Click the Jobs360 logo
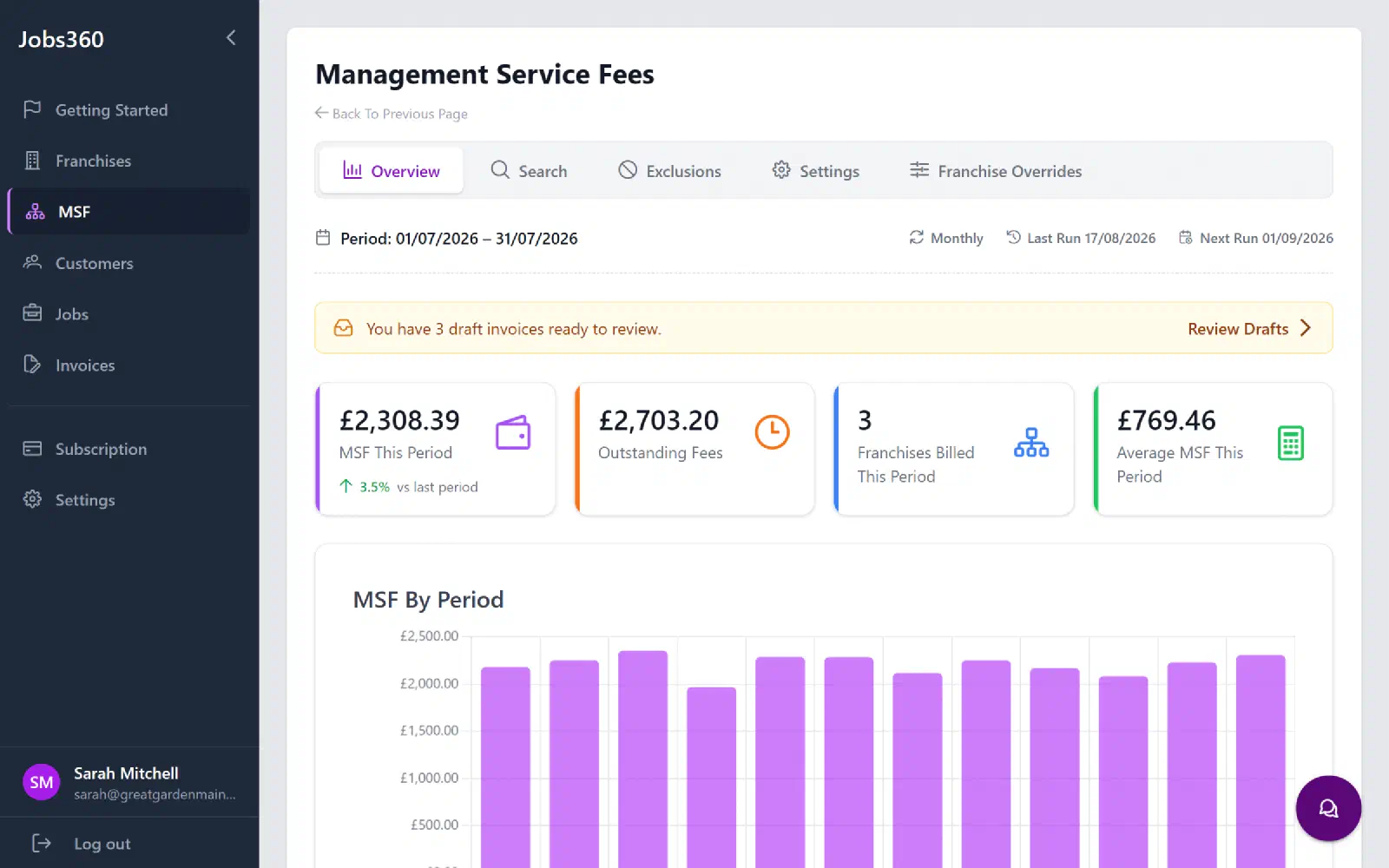Image resolution: width=1389 pixels, height=868 pixels. click(61, 39)
